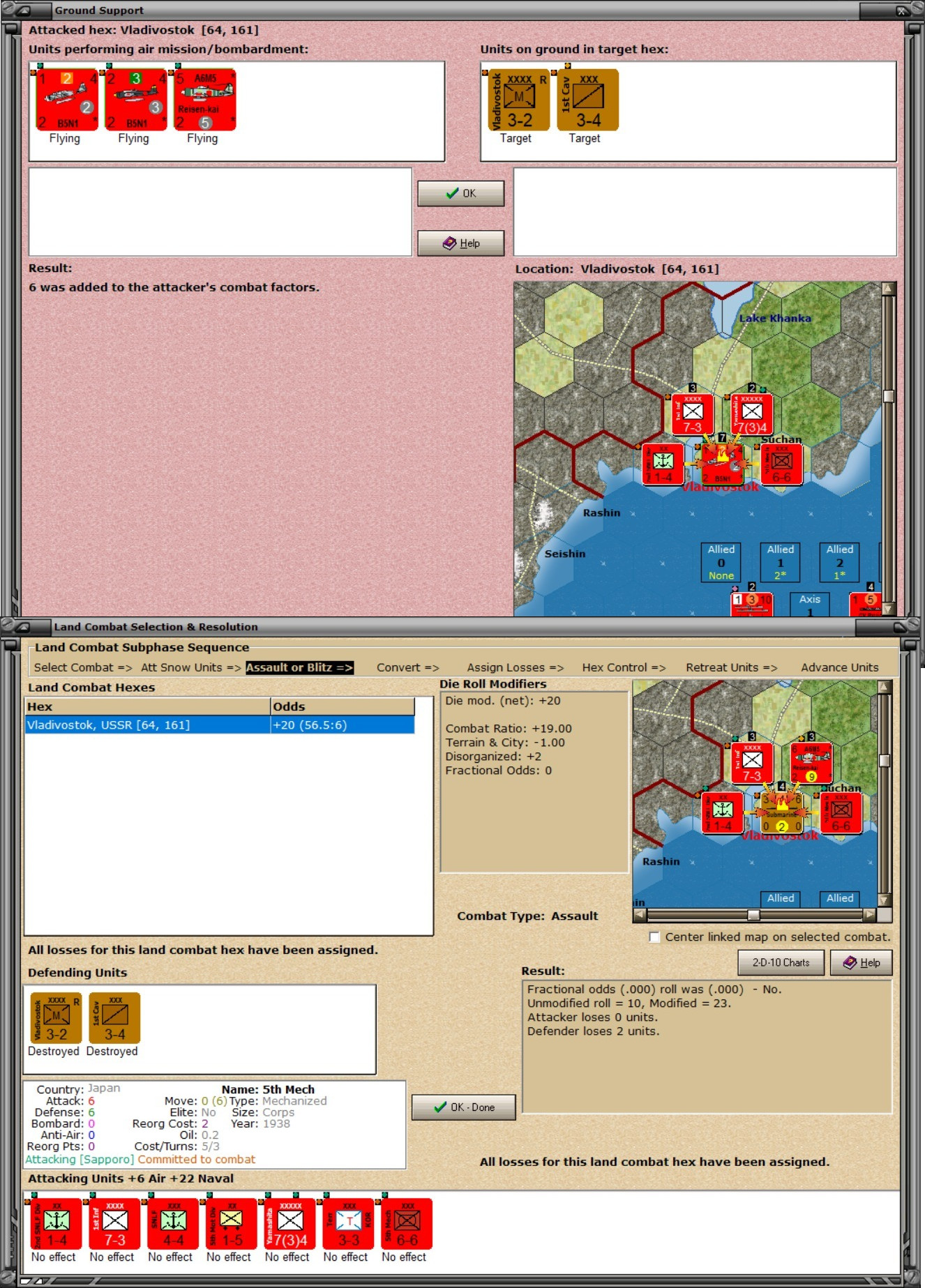
Task: Click the Att Snow Units subphase step
Action: click(x=191, y=667)
